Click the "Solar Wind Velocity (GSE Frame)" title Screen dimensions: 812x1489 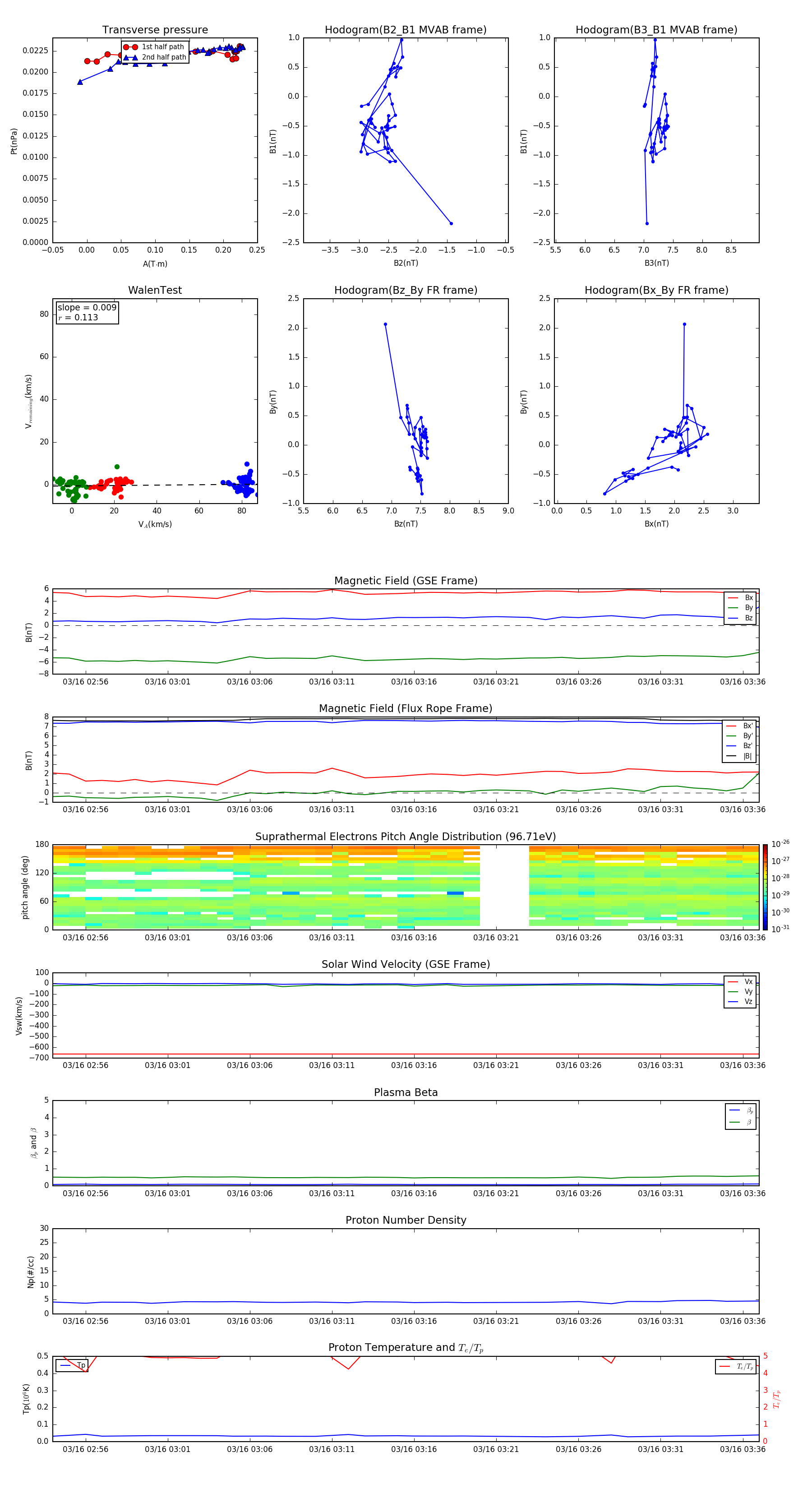(x=406, y=965)
